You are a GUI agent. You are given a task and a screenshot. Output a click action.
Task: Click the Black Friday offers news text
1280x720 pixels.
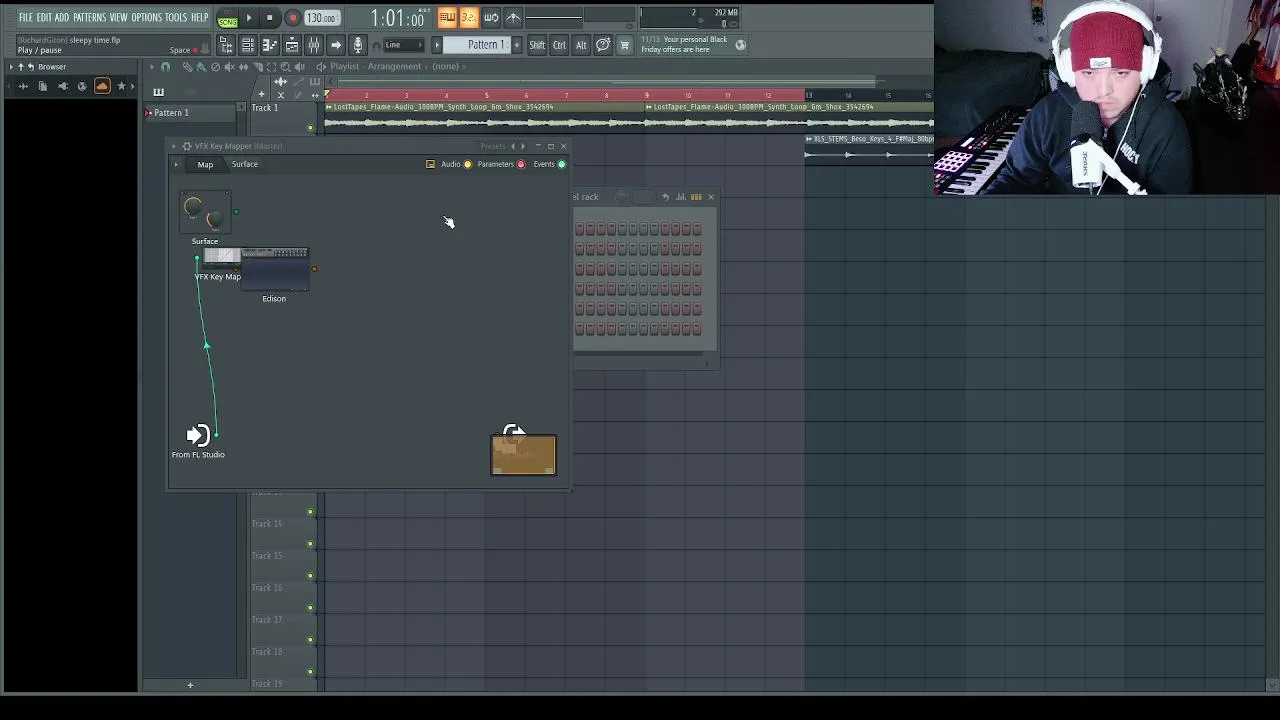coord(685,44)
